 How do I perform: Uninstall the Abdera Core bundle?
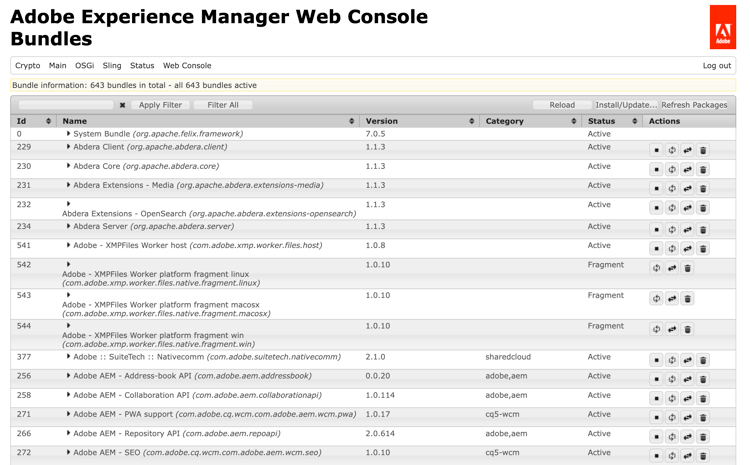click(703, 169)
